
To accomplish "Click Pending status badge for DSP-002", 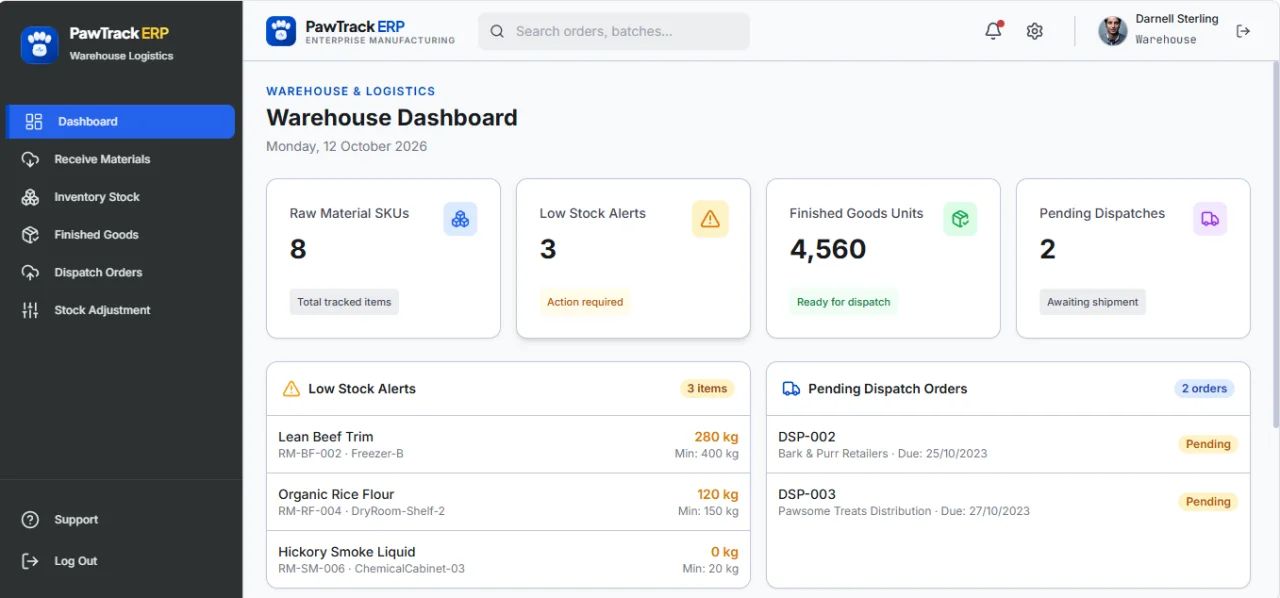I will pos(1208,444).
